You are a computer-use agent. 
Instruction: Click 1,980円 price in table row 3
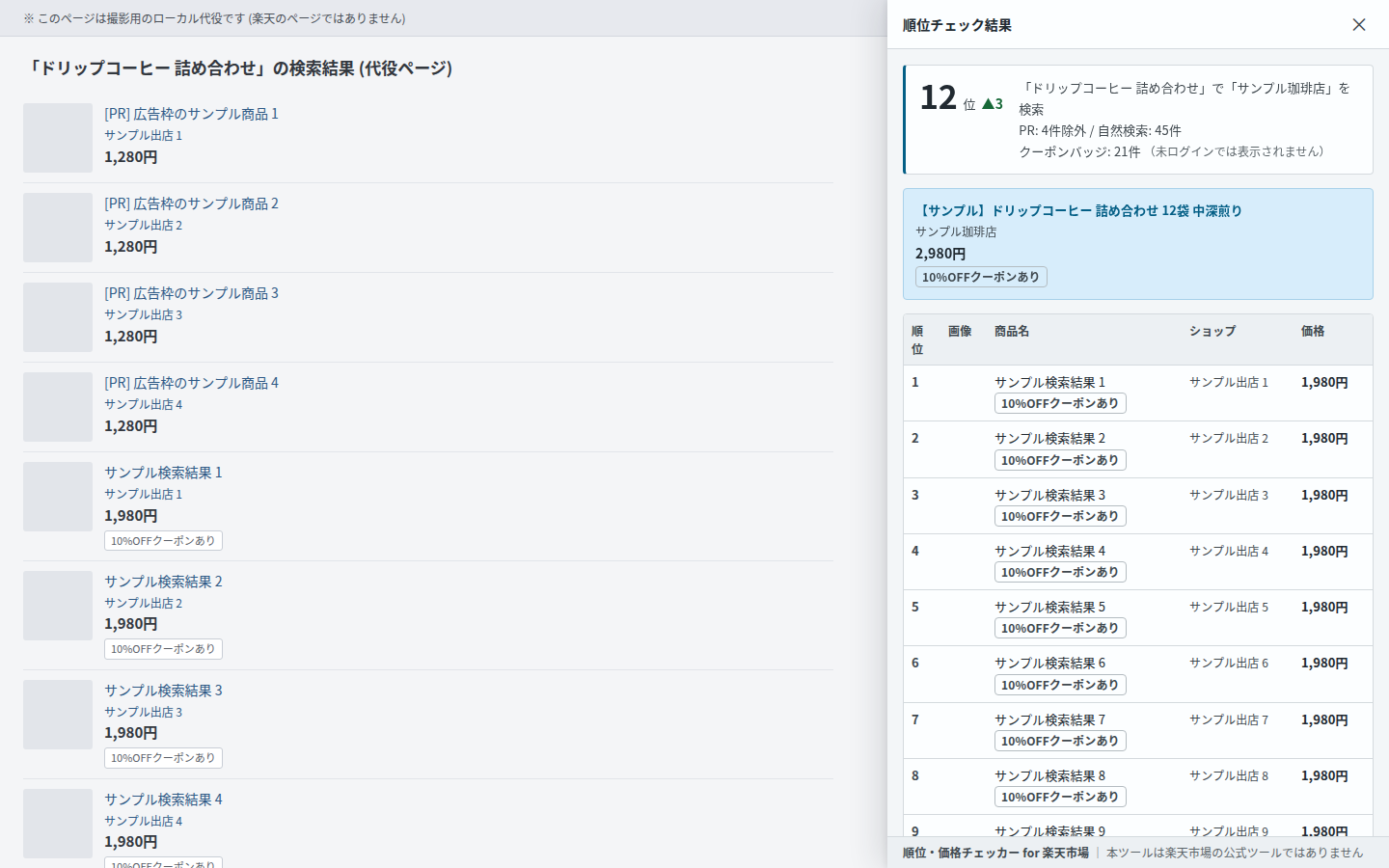[1324, 496]
